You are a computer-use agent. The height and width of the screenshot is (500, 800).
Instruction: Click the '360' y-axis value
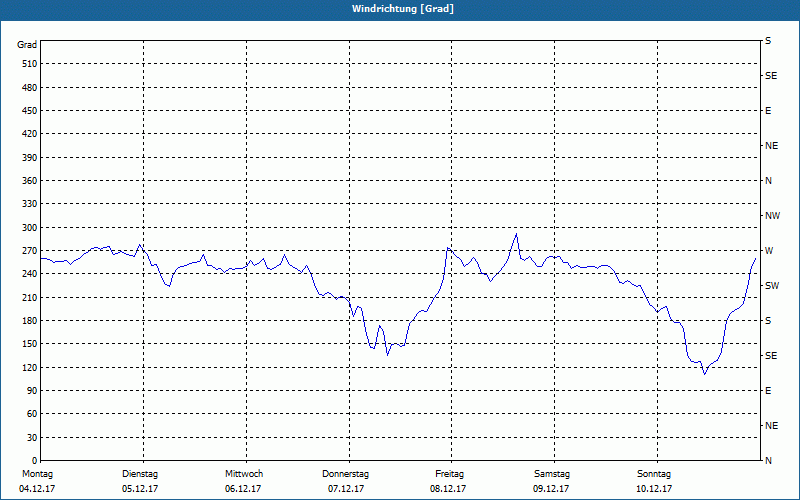click(x=30, y=181)
